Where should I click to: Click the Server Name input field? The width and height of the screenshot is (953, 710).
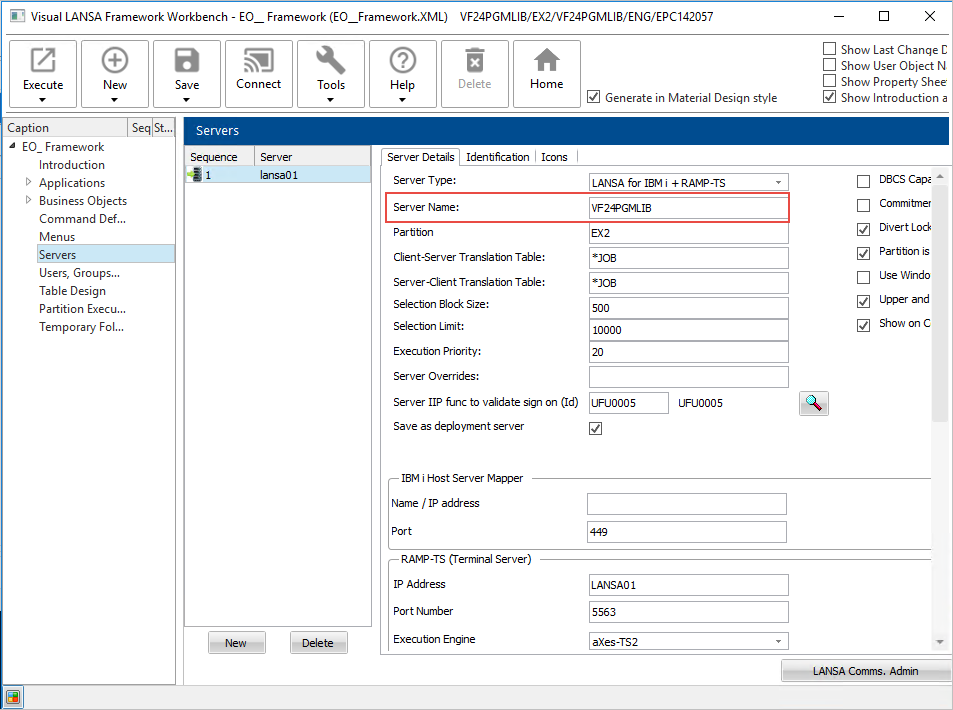(688, 208)
